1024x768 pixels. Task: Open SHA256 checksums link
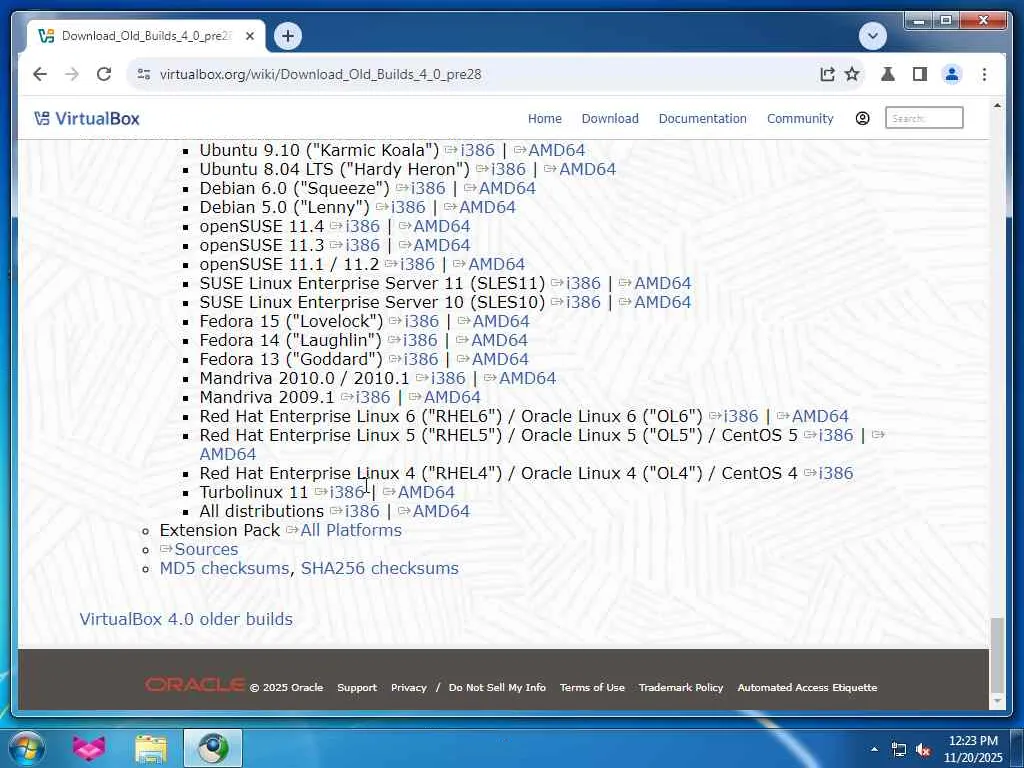coord(379,568)
